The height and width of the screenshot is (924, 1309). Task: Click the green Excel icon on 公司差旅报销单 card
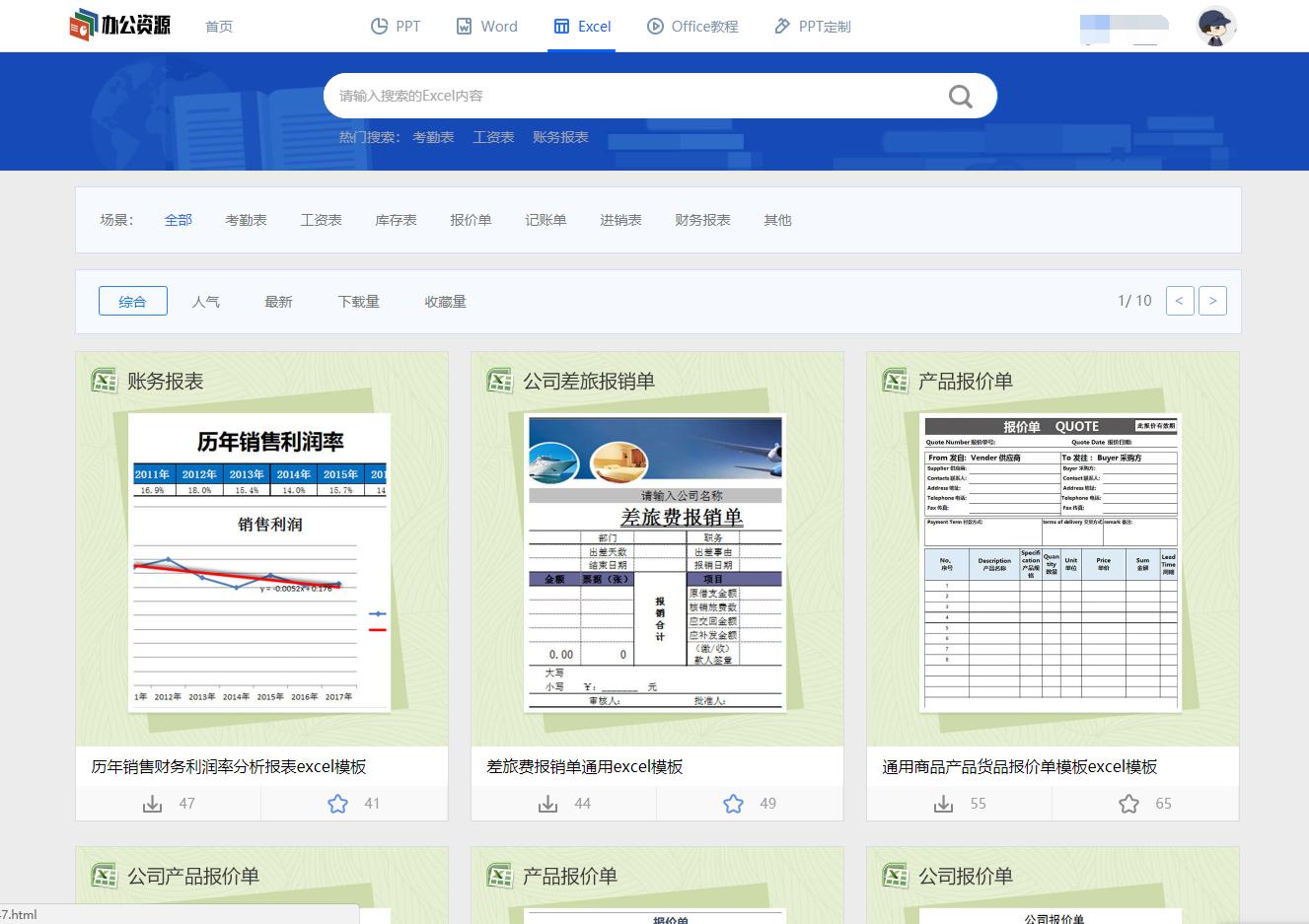coord(499,380)
